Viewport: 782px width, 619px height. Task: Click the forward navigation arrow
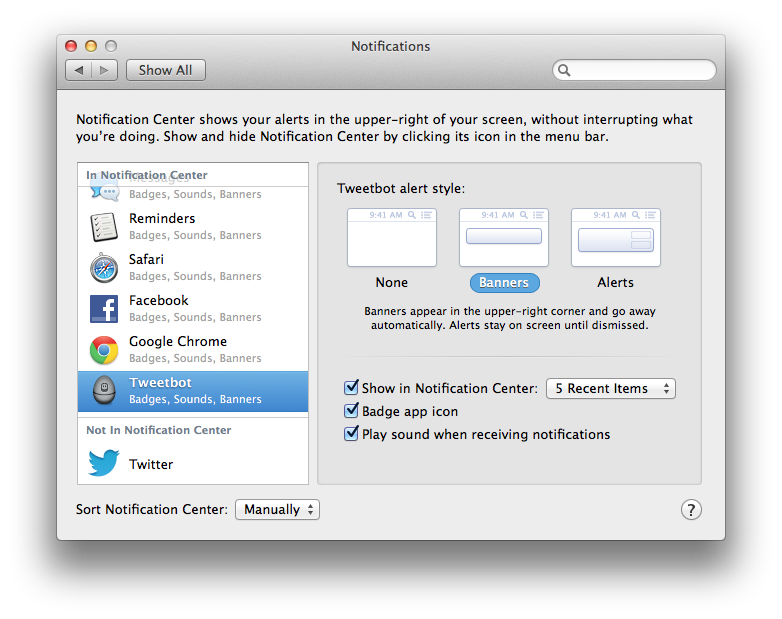(x=106, y=70)
